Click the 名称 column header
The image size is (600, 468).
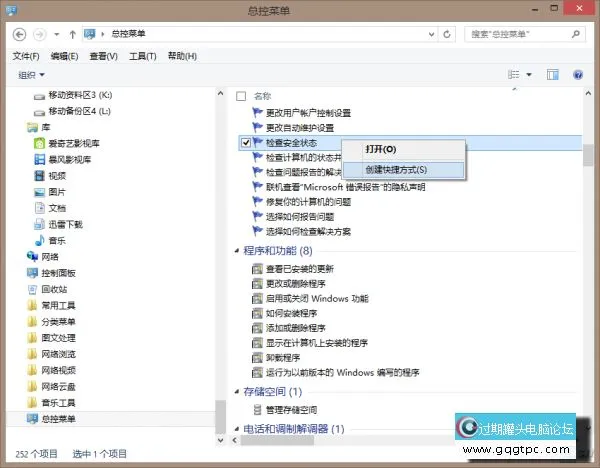tap(262, 96)
